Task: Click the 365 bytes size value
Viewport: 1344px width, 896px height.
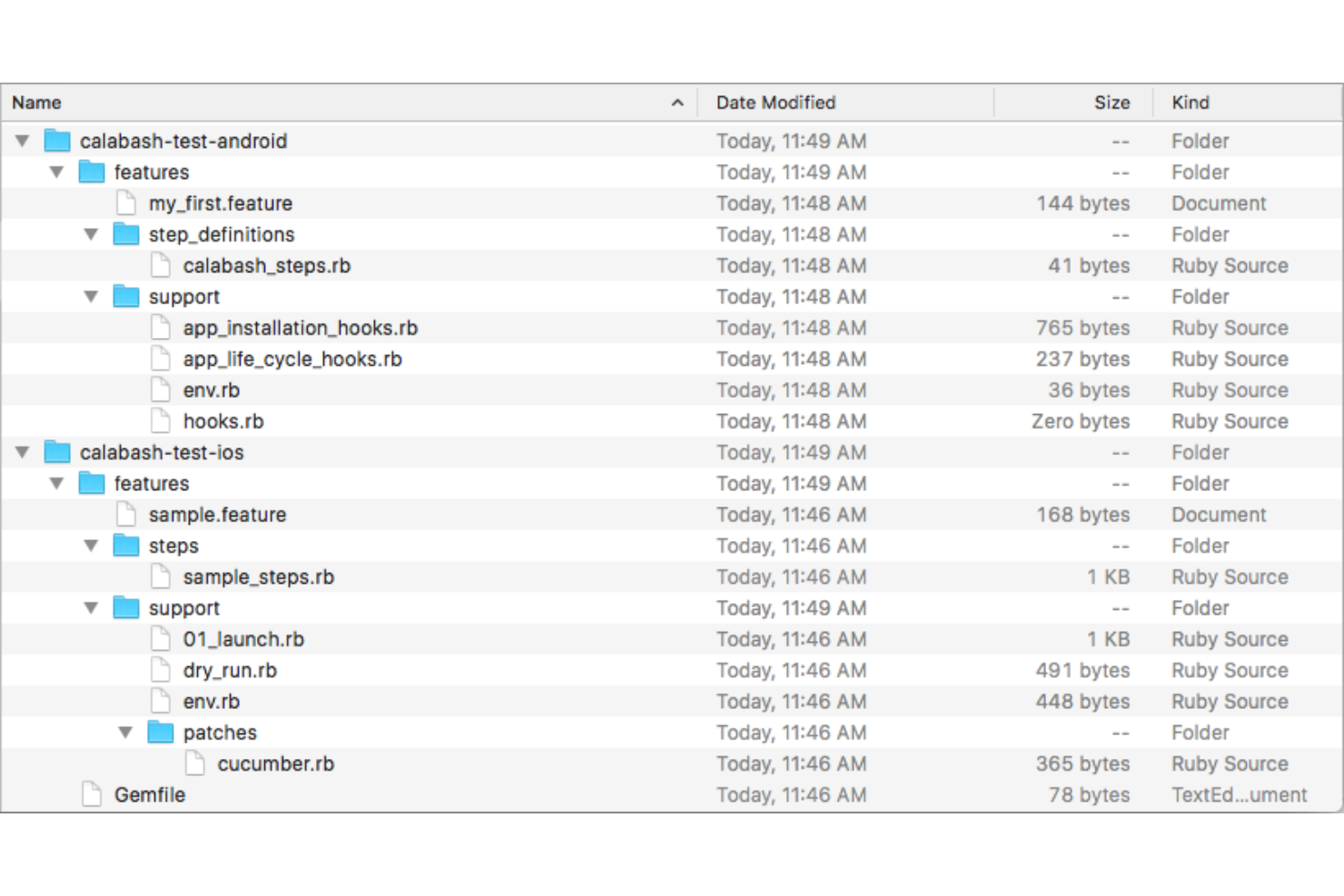Action: pos(1083,763)
